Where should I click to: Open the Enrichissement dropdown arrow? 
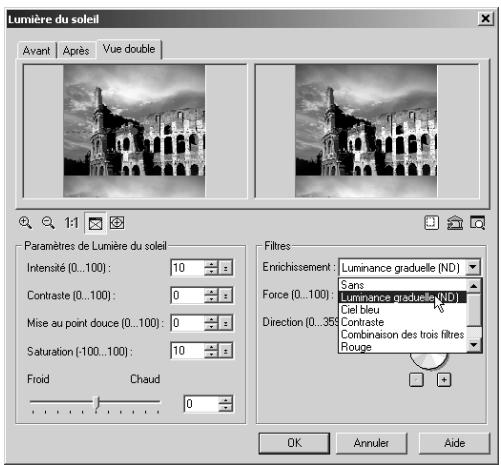[473, 267]
